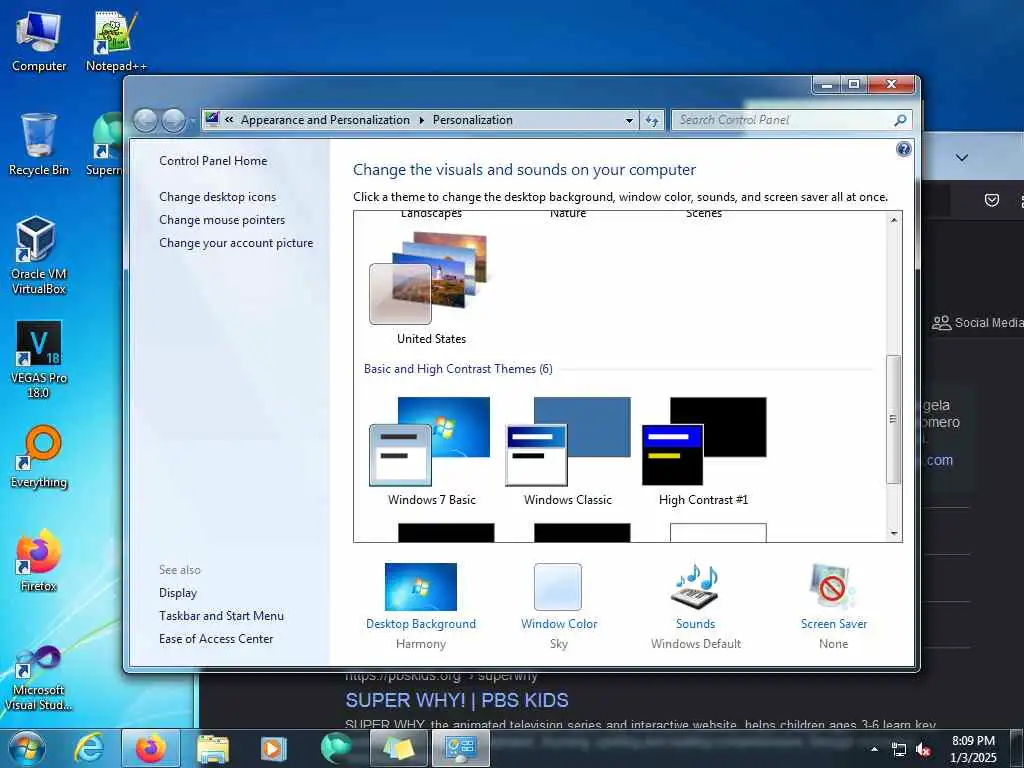
Task: Open the Computer desktop icon
Action: [x=39, y=41]
